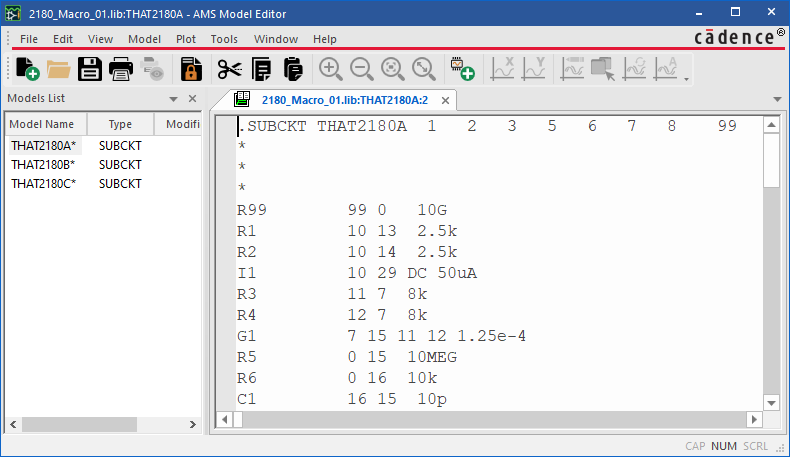Close the THAT2180A:2 editor tab

pyautogui.click(x=445, y=100)
